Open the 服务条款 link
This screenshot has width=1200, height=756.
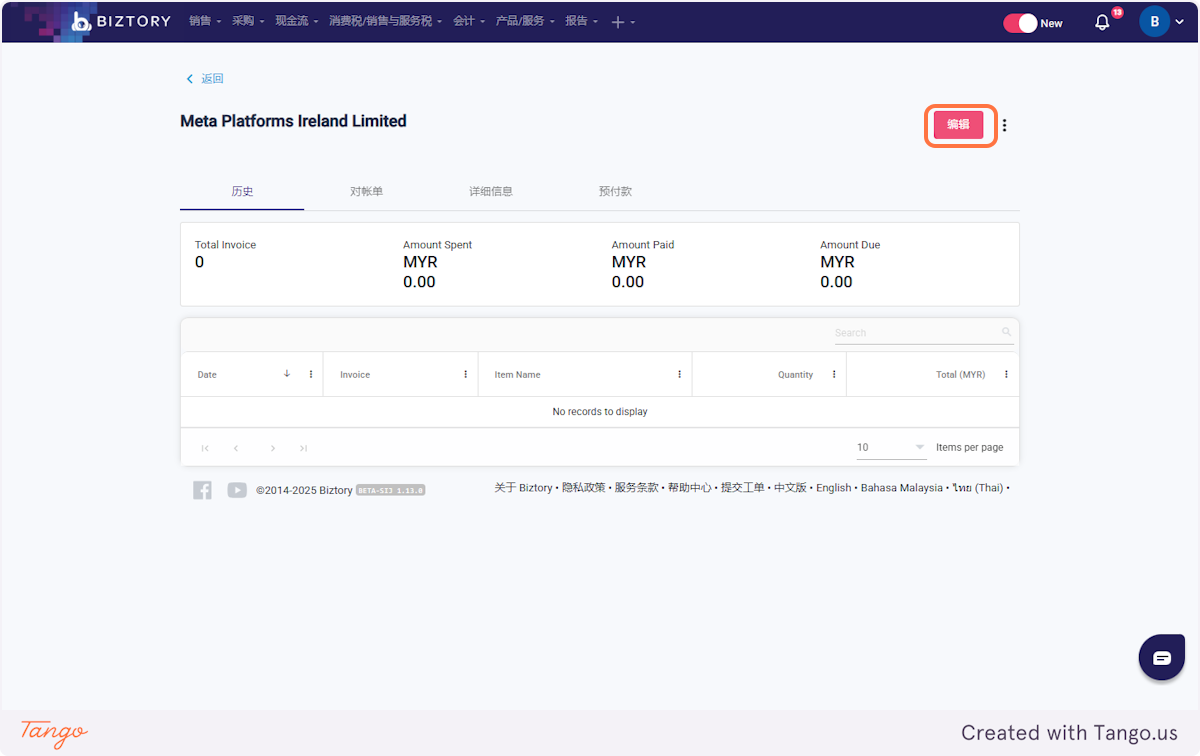point(637,488)
